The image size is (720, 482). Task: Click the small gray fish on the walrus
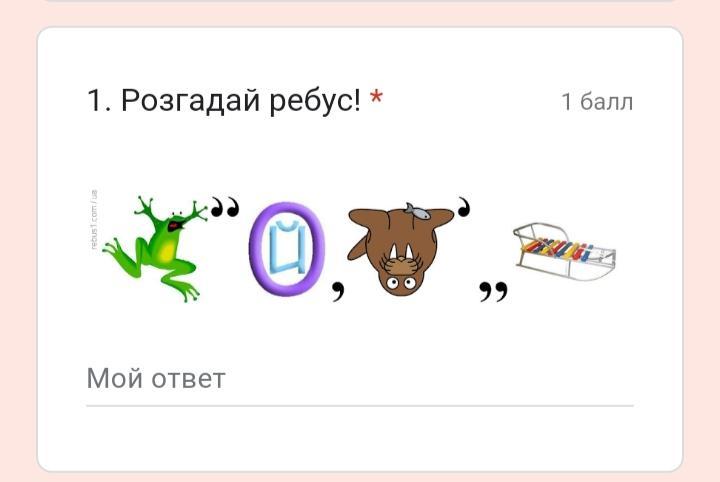click(x=417, y=211)
